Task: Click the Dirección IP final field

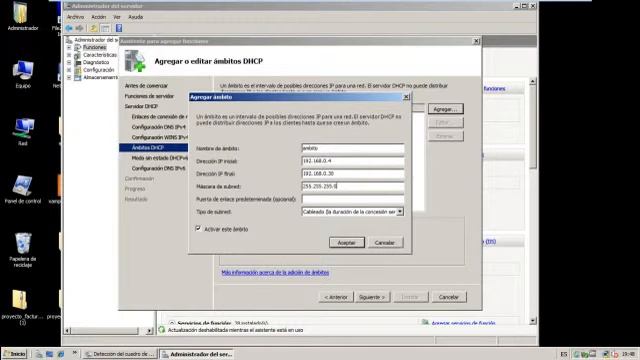Action: coord(353,173)
